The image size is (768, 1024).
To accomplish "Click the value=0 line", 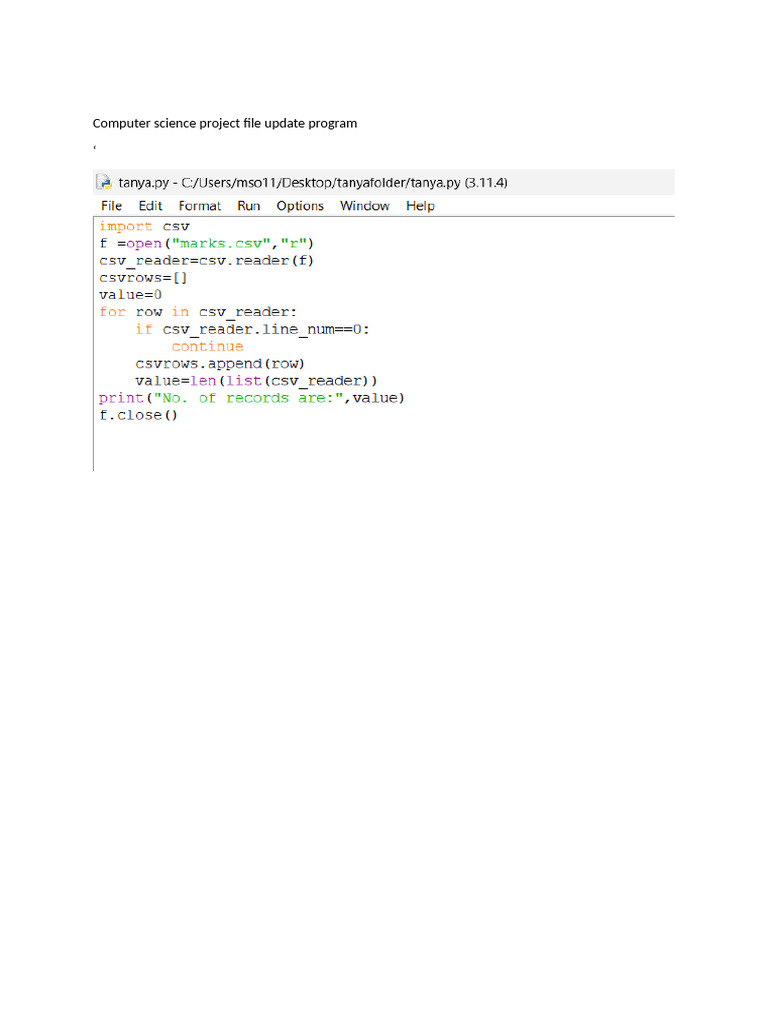I will pyautogui.click(x=131, y=295).
